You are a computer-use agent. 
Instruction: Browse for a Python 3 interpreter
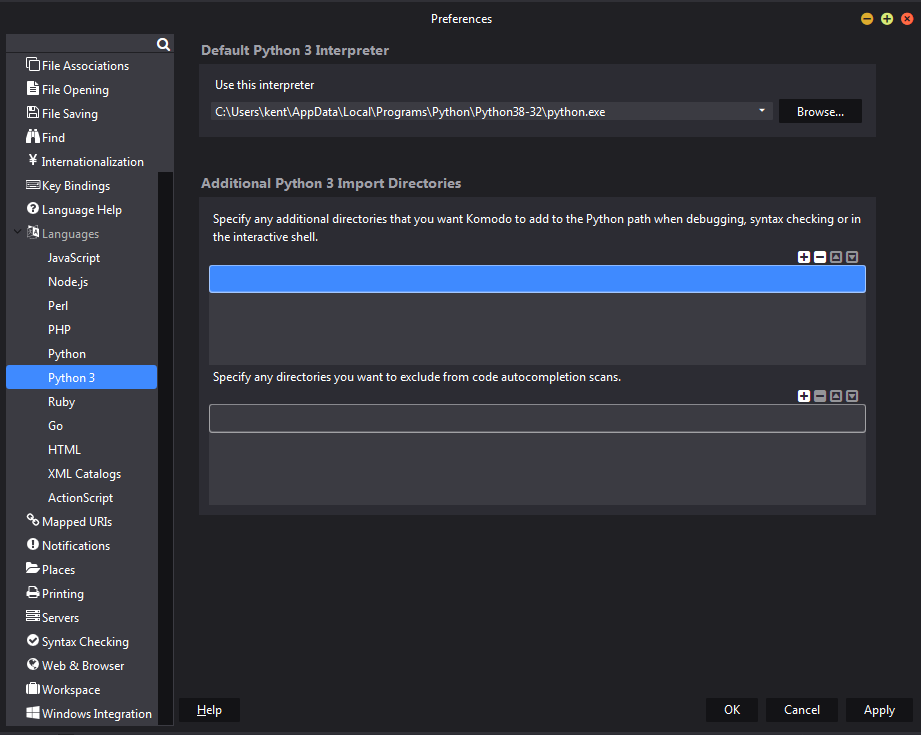(x=820, y=112)
